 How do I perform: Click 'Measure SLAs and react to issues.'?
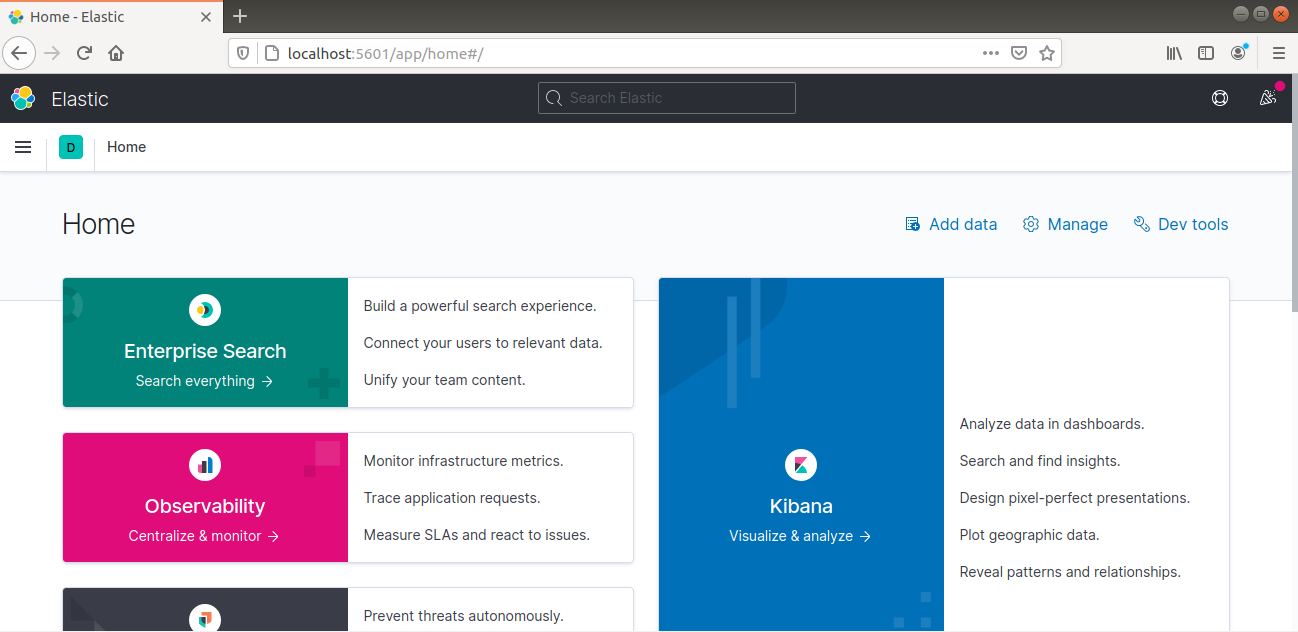(x=477, y=535)
